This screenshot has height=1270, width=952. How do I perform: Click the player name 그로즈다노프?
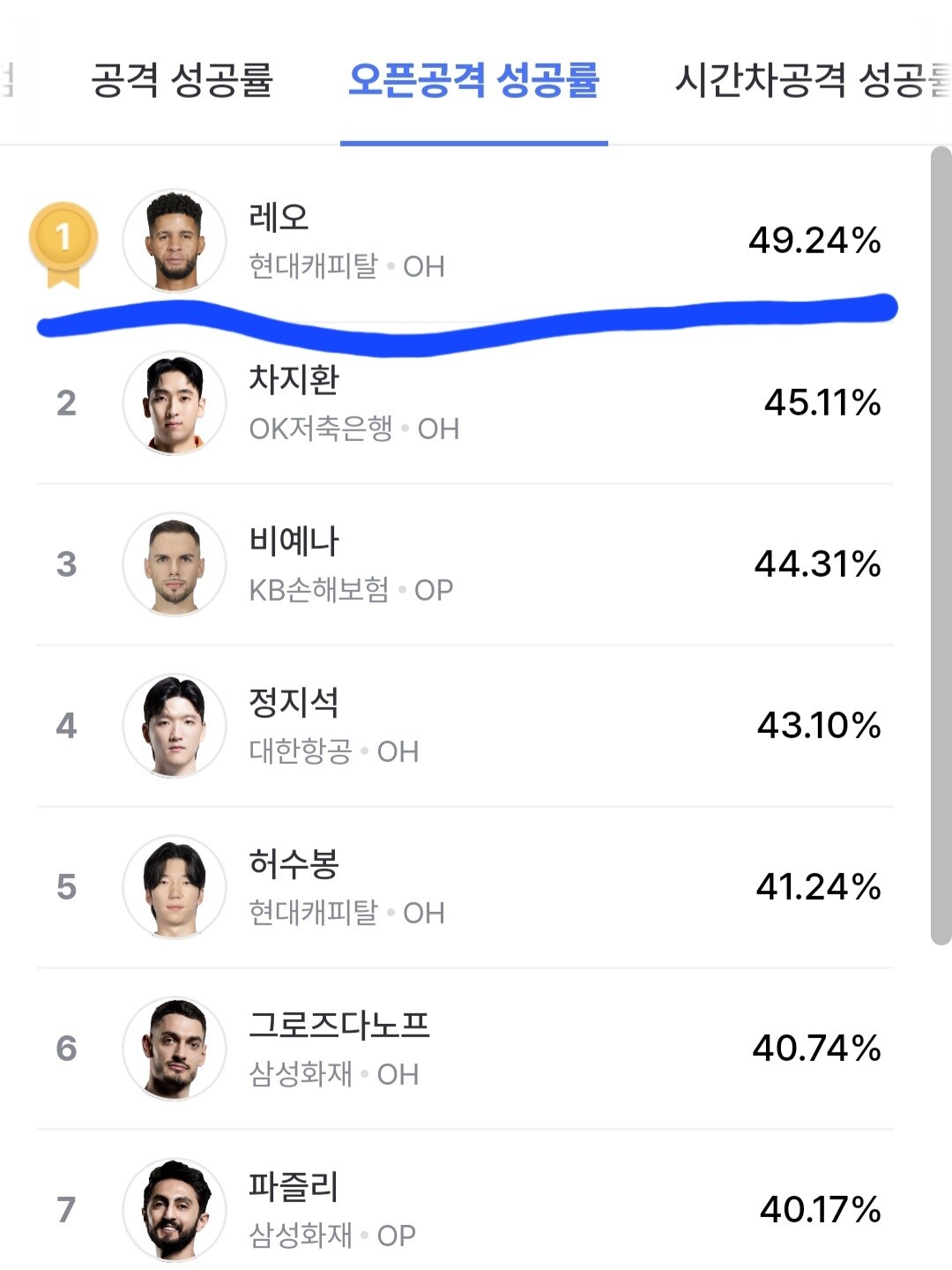click(339, 1025)
